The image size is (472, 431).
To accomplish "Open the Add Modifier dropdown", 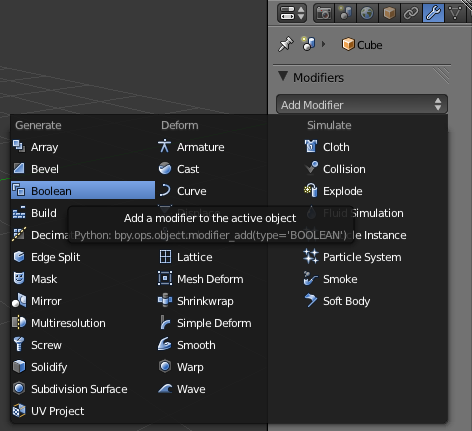I will pyautogui.click(x=362, y=105).
